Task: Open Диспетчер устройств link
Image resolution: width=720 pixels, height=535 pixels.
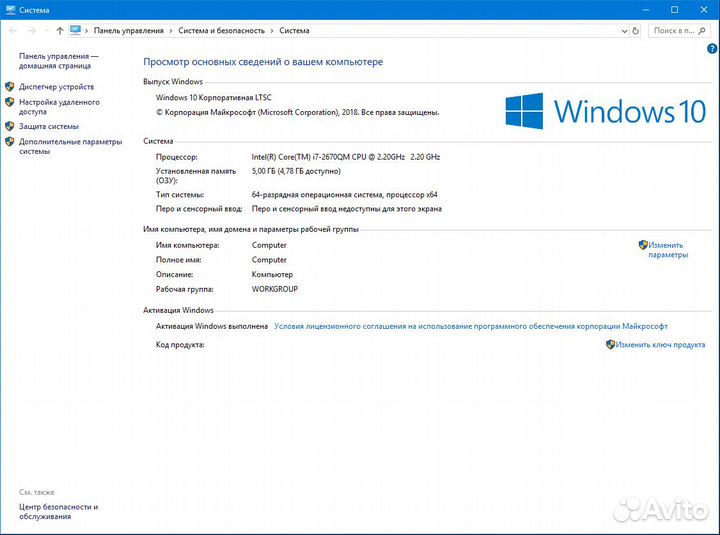Action: (x=56, y=87)
